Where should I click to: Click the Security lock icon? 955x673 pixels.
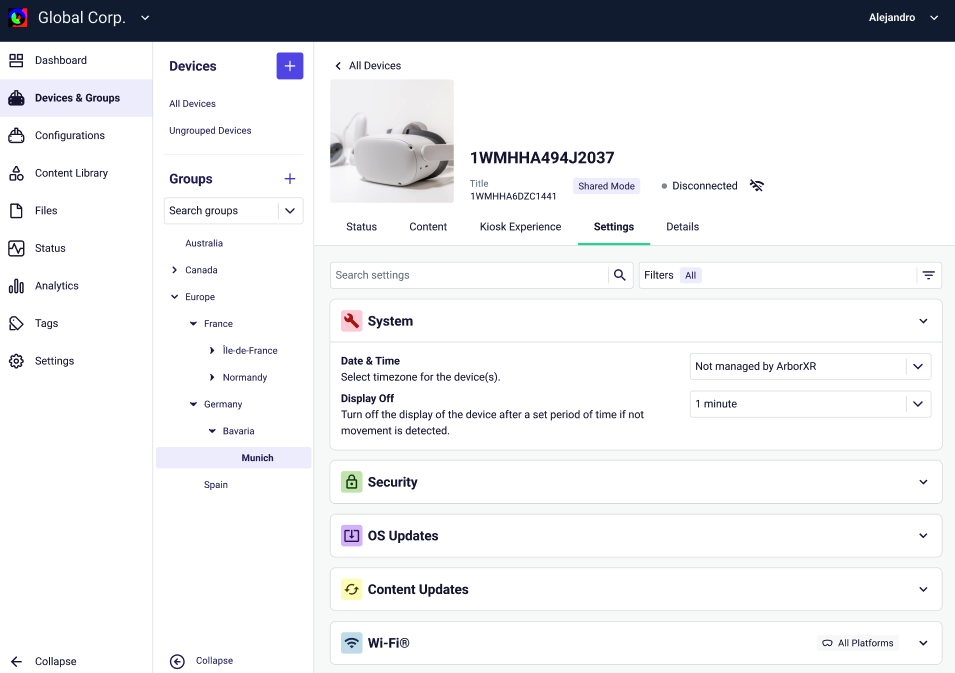351,482
